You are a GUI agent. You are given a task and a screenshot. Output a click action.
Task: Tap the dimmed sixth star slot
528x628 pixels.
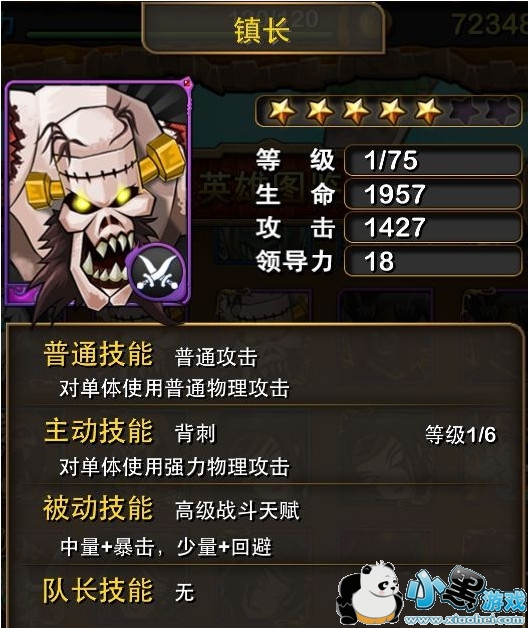coord(465,111)
